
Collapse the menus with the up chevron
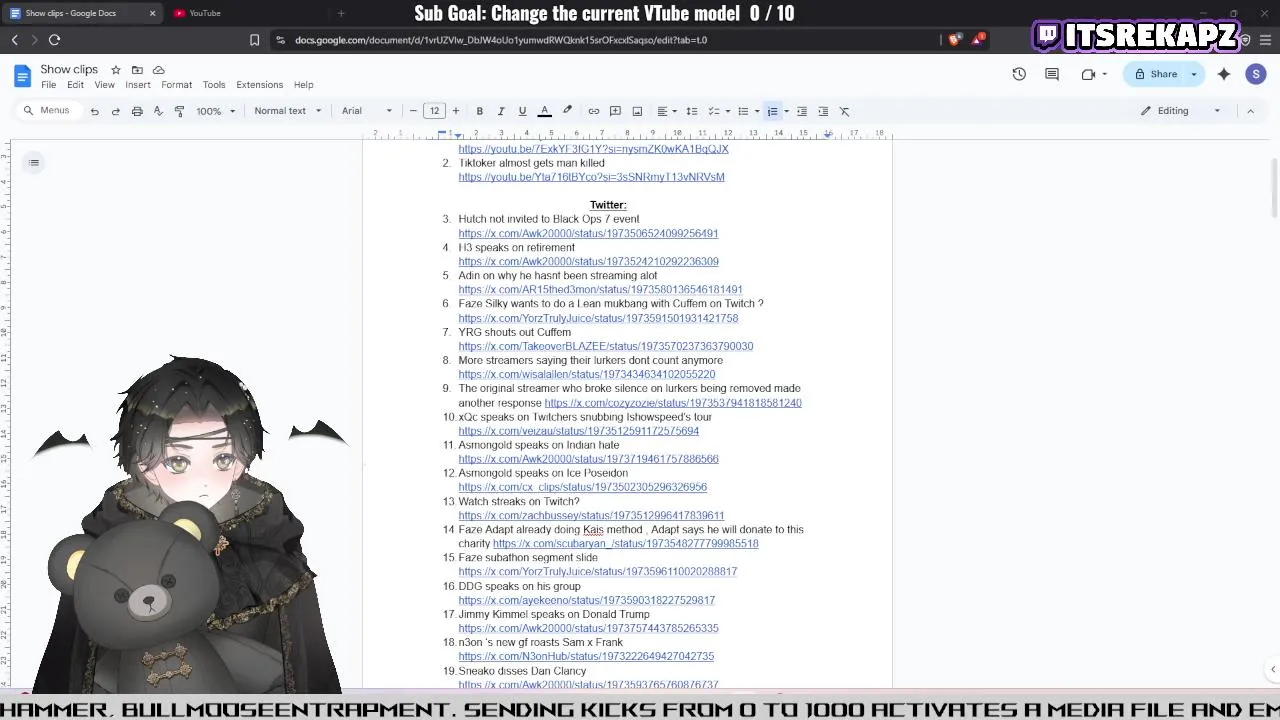tap(1250, 111)
